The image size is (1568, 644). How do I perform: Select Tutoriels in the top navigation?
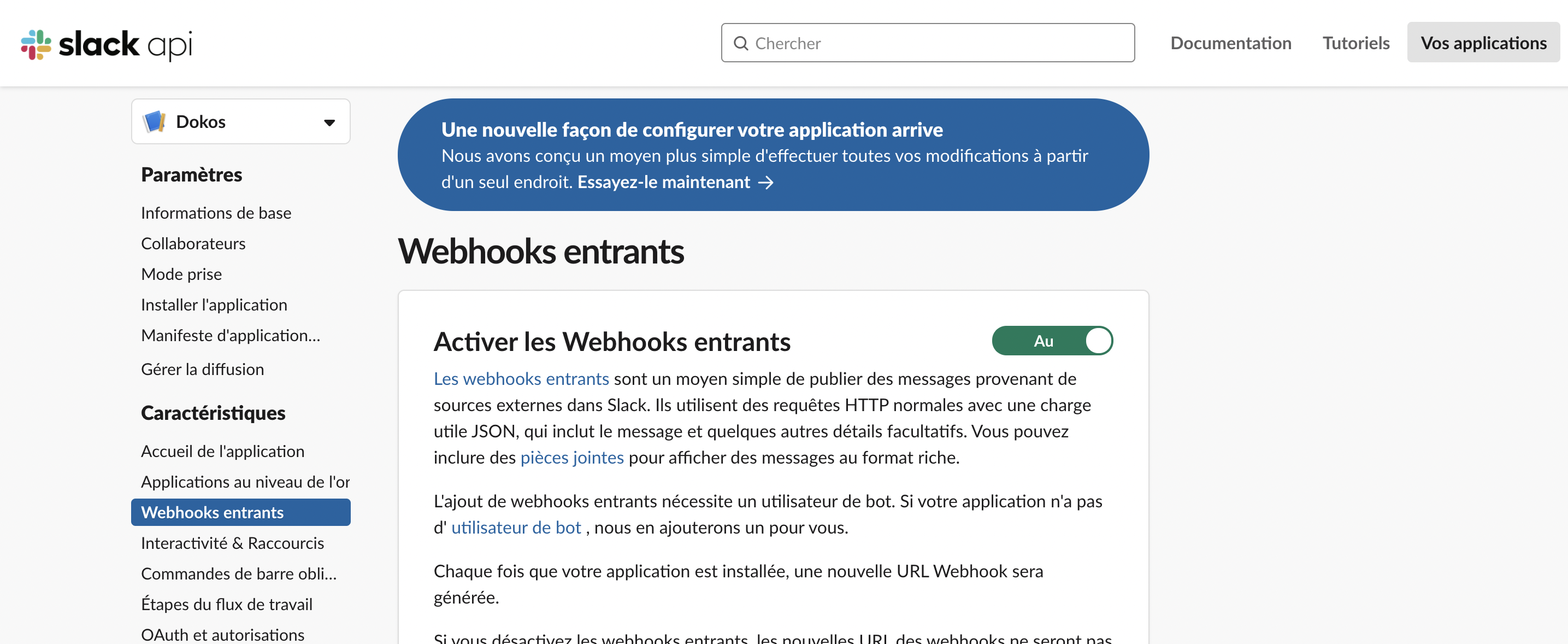tap(1355, 43)
